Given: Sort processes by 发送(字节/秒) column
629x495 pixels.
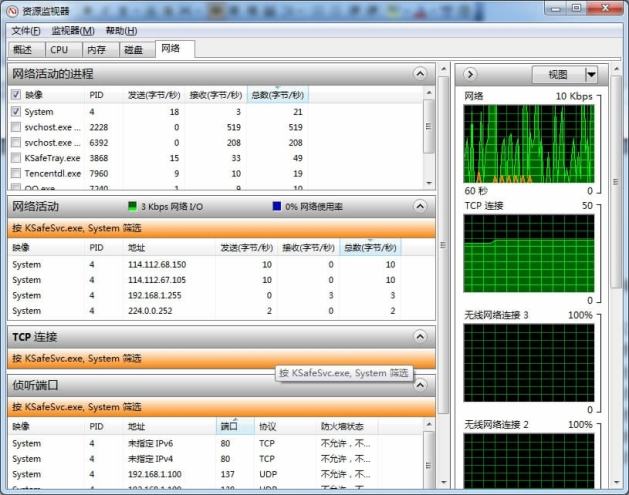Looking at the screenshot, I should click(x=154, y=95).
